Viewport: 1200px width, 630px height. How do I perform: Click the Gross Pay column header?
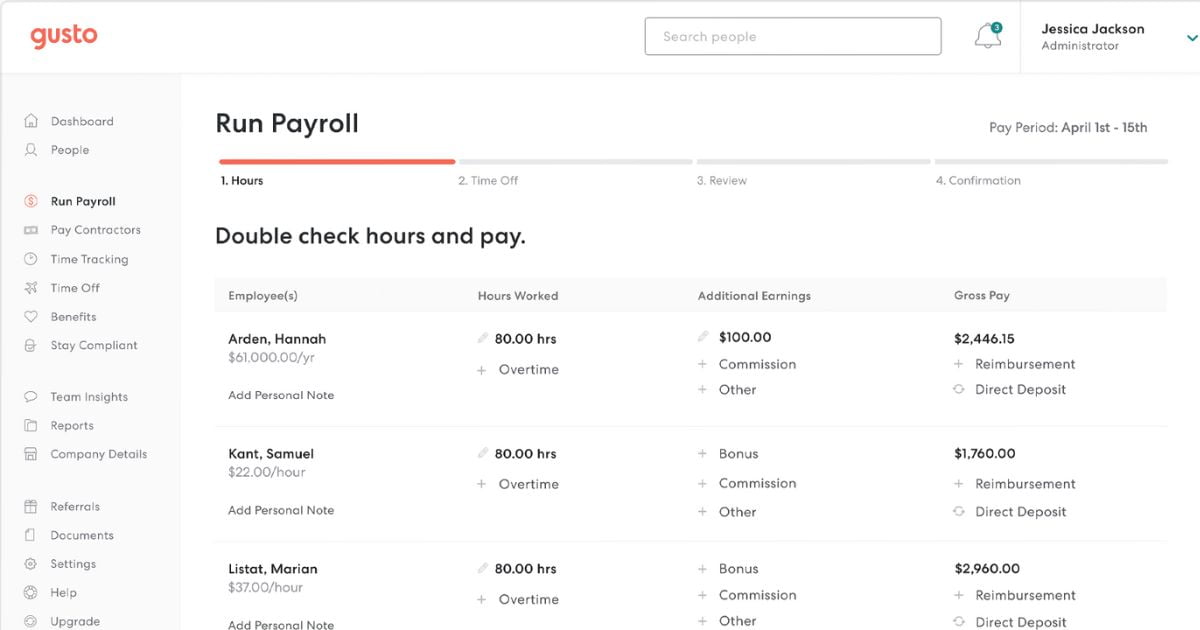(982, 296)
